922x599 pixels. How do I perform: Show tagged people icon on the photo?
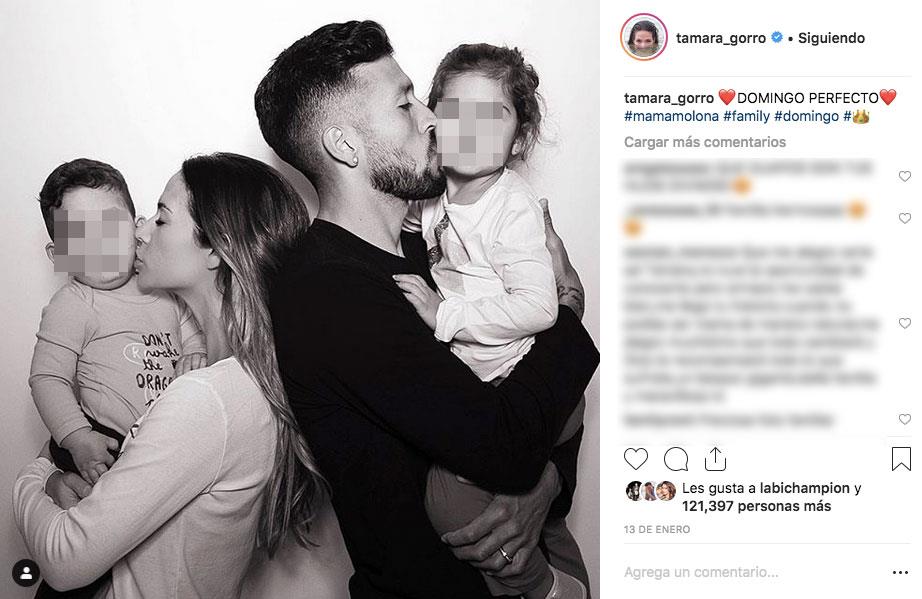[26, 573]
